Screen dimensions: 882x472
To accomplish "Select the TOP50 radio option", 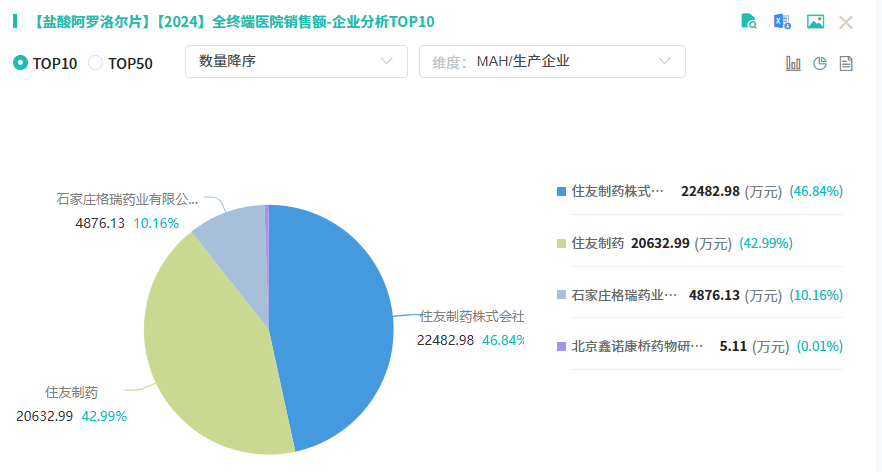I will pos(96,63).
